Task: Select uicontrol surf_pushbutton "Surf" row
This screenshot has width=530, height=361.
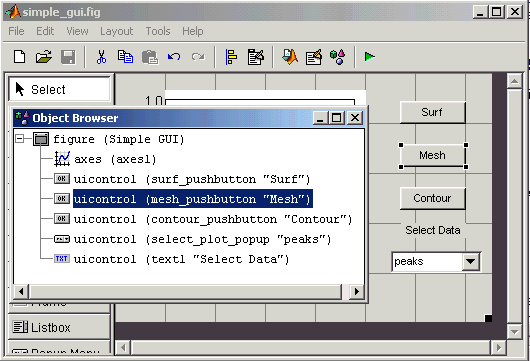Action: 192,179
